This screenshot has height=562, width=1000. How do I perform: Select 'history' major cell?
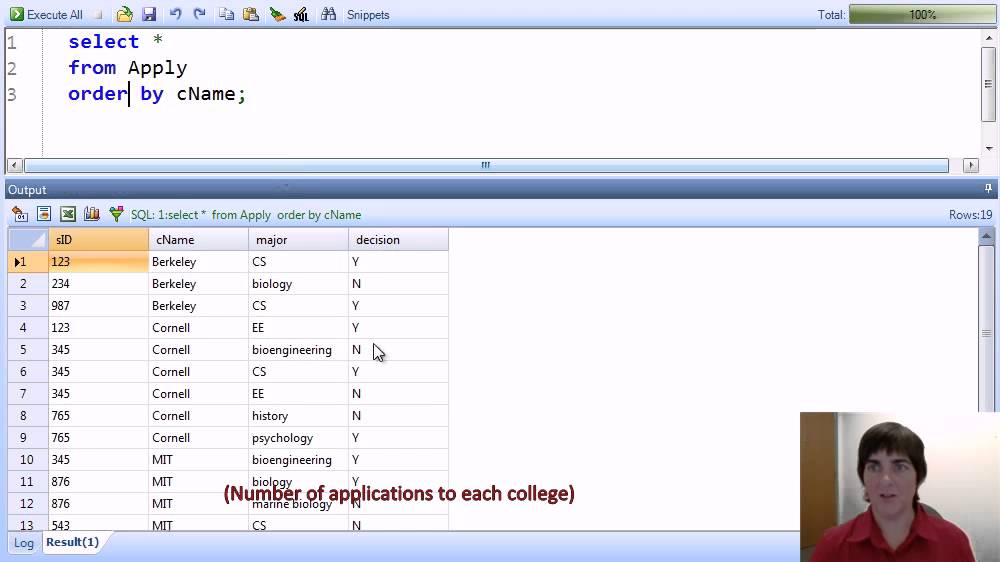click(298, 416)
